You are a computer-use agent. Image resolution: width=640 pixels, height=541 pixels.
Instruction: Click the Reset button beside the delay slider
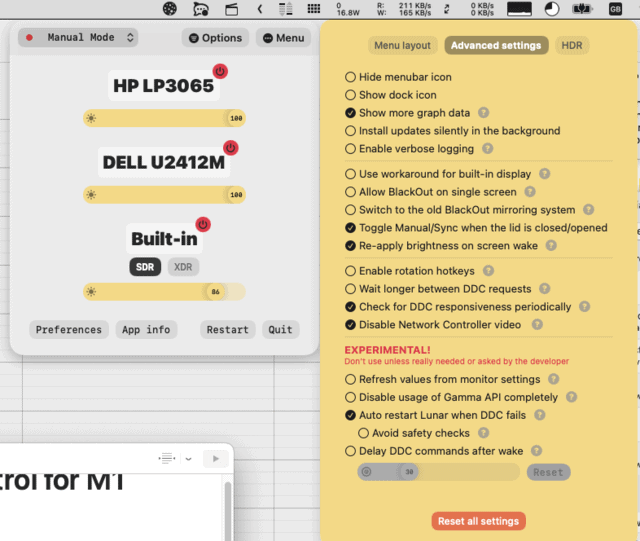pos(548,472)
